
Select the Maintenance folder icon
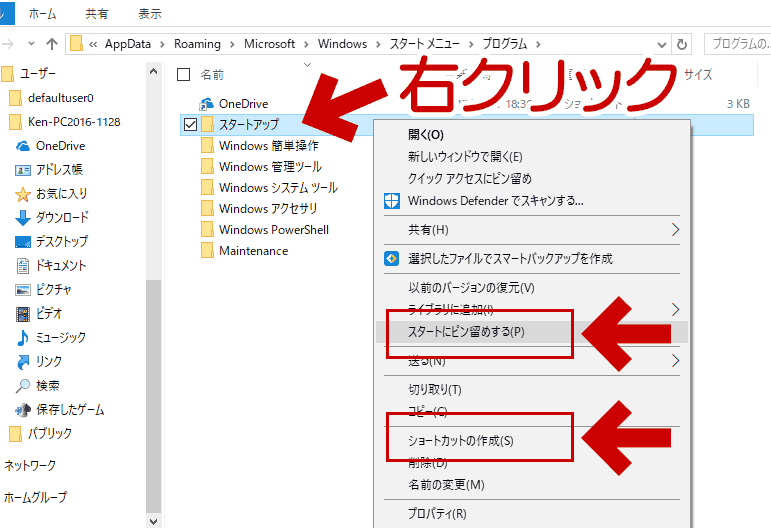click(207, 251)
